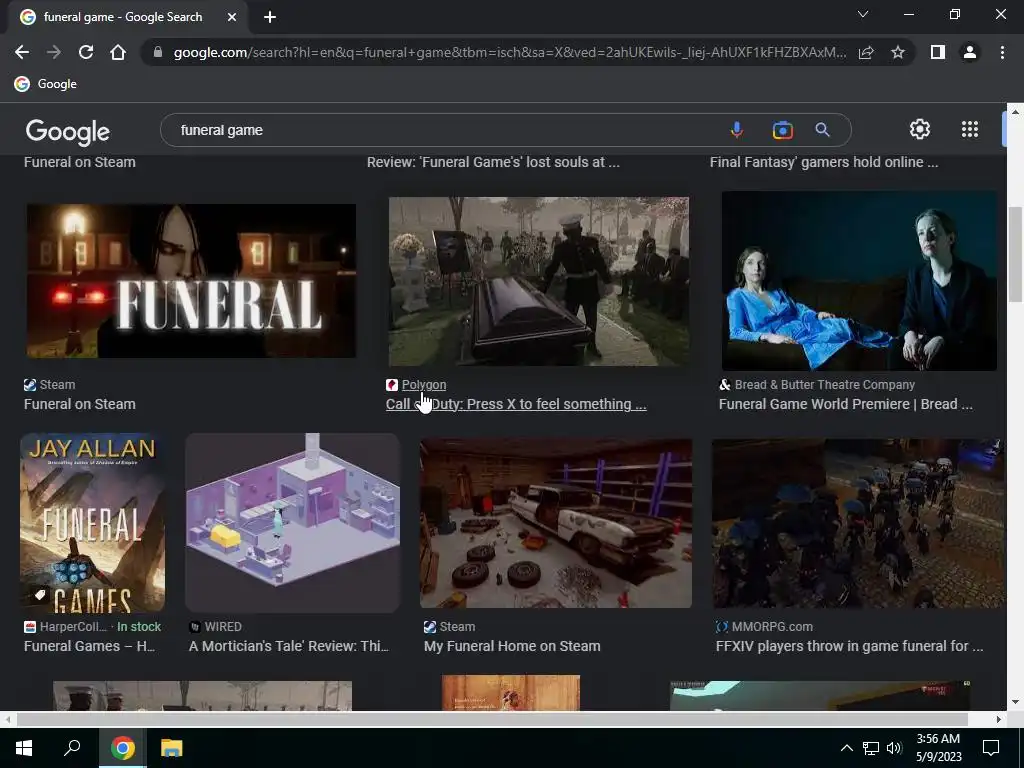This screenshot has width=1024, height=768.
Task: Open the volume tray icon
Action: (x=894, y=748)
